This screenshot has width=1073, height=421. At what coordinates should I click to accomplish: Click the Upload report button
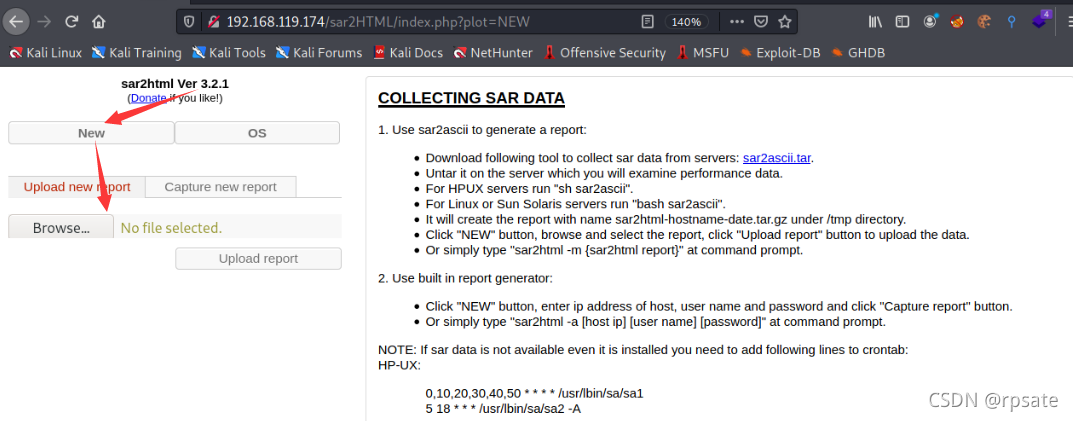(258, 259)
